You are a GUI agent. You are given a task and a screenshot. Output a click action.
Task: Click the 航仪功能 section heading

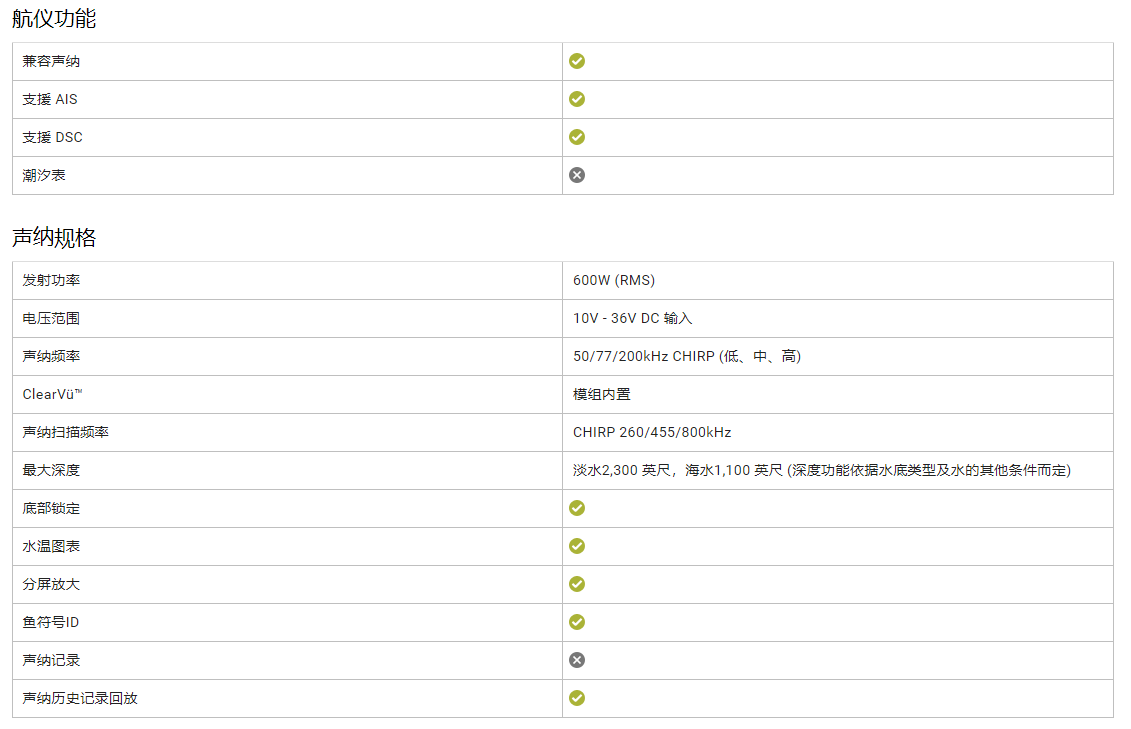(54, 18)
